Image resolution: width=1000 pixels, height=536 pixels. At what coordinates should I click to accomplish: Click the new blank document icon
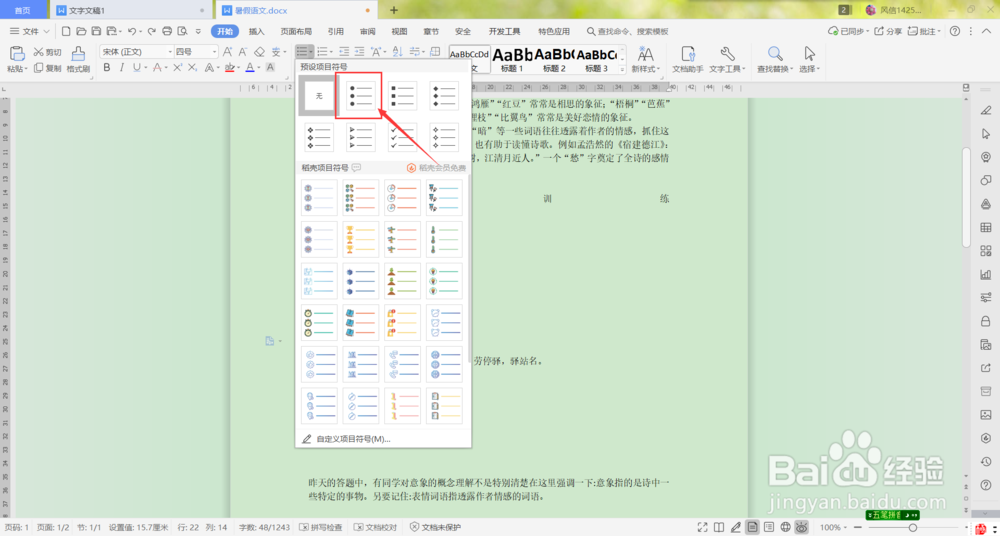[x=66, y=31]
